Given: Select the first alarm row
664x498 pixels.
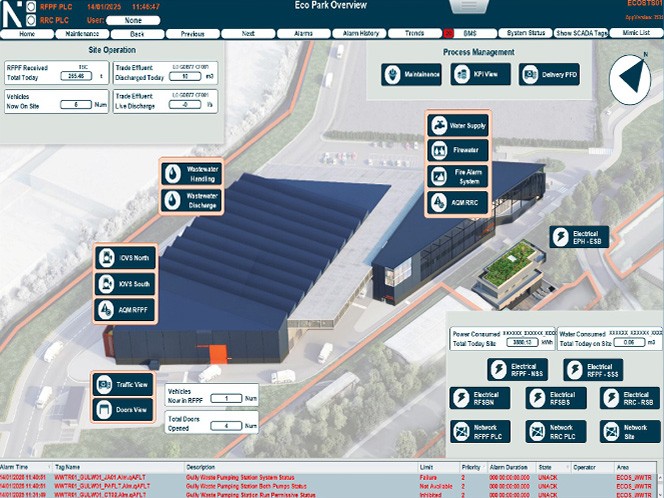Looking at the screenshot, I should click(x=330, y=477).
